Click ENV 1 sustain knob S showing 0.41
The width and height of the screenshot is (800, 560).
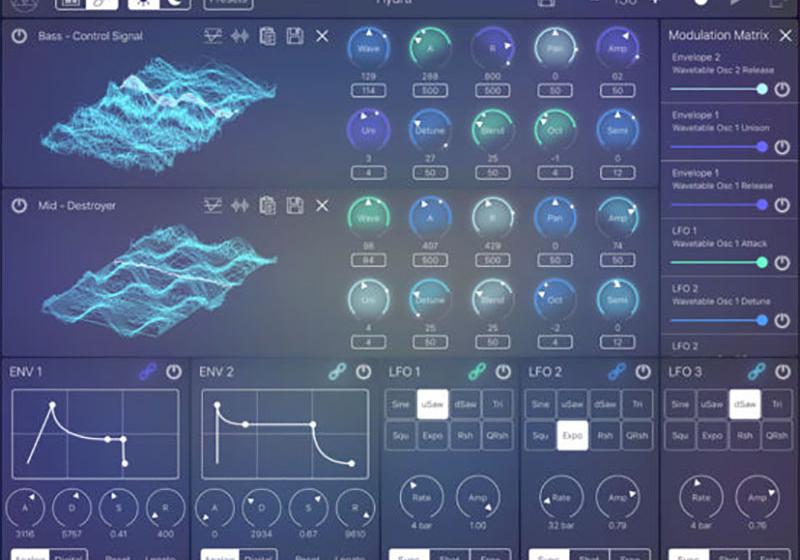pos(119,508)
